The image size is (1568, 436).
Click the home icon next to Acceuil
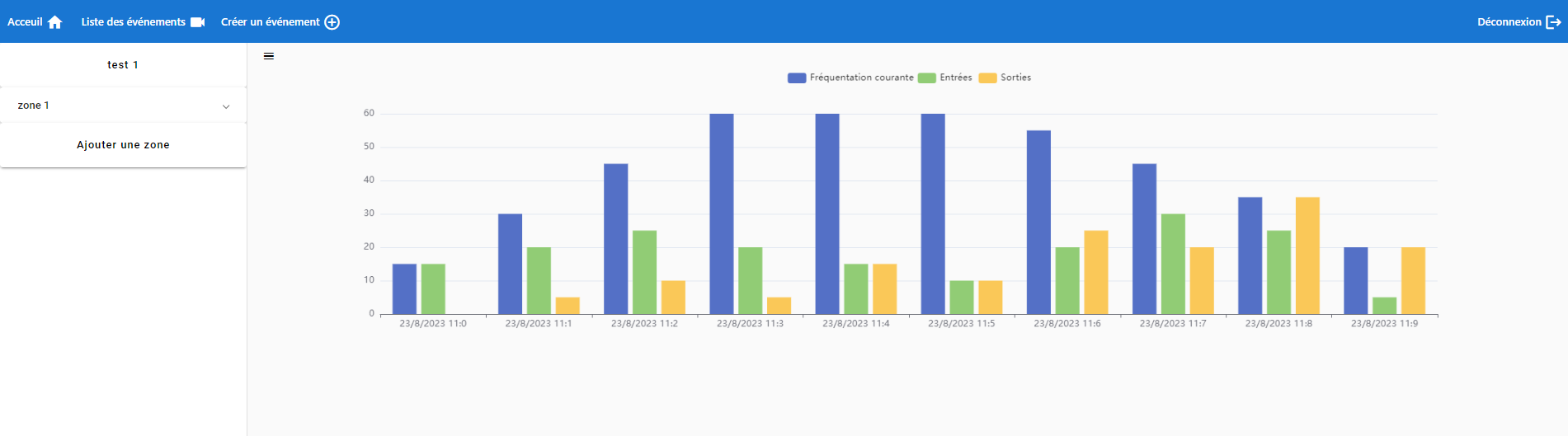click(x=55, y=22)
